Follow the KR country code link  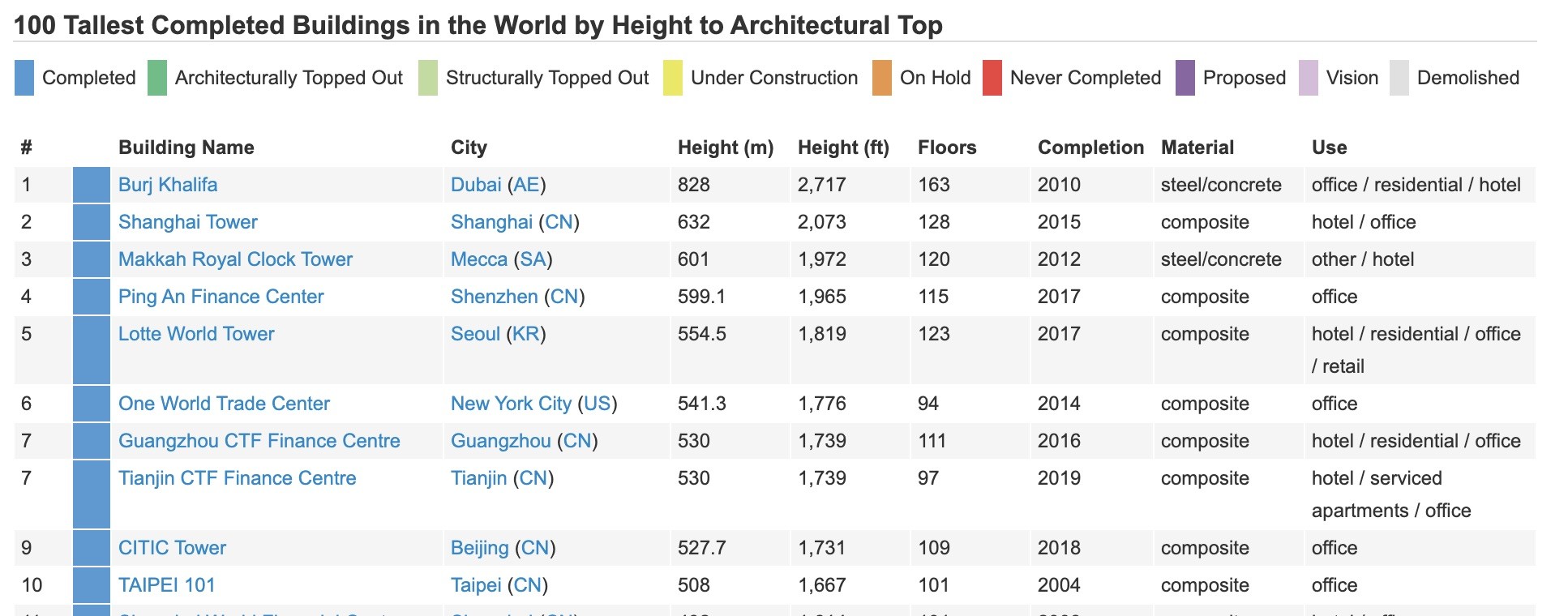tap(526, 334)
